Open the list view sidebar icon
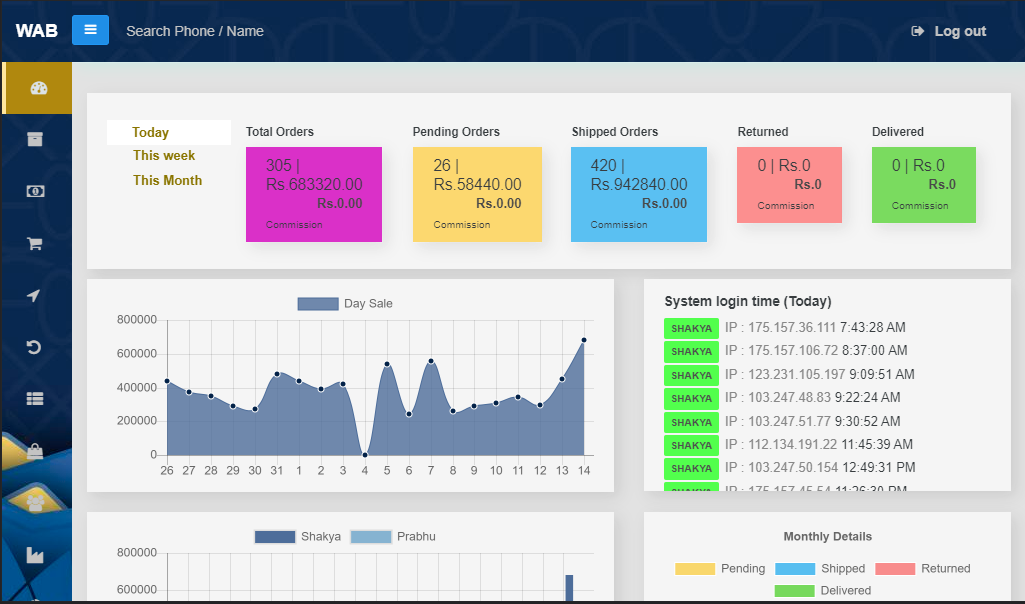 (x=36, y=398)
